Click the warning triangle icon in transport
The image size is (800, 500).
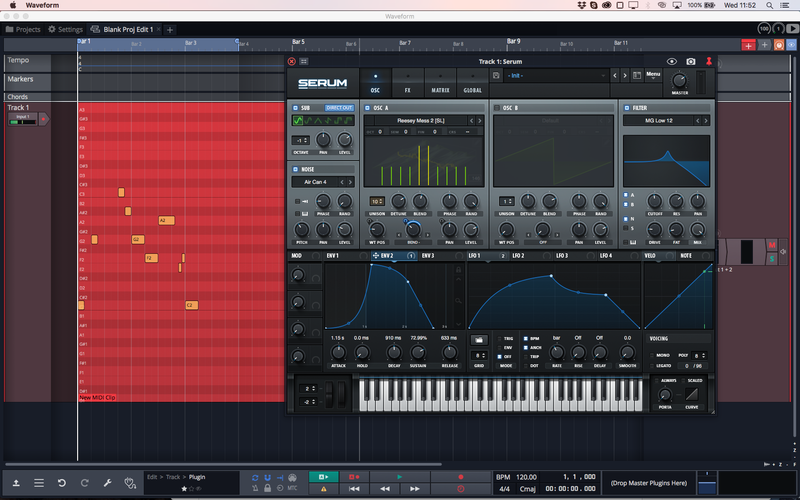323,489
